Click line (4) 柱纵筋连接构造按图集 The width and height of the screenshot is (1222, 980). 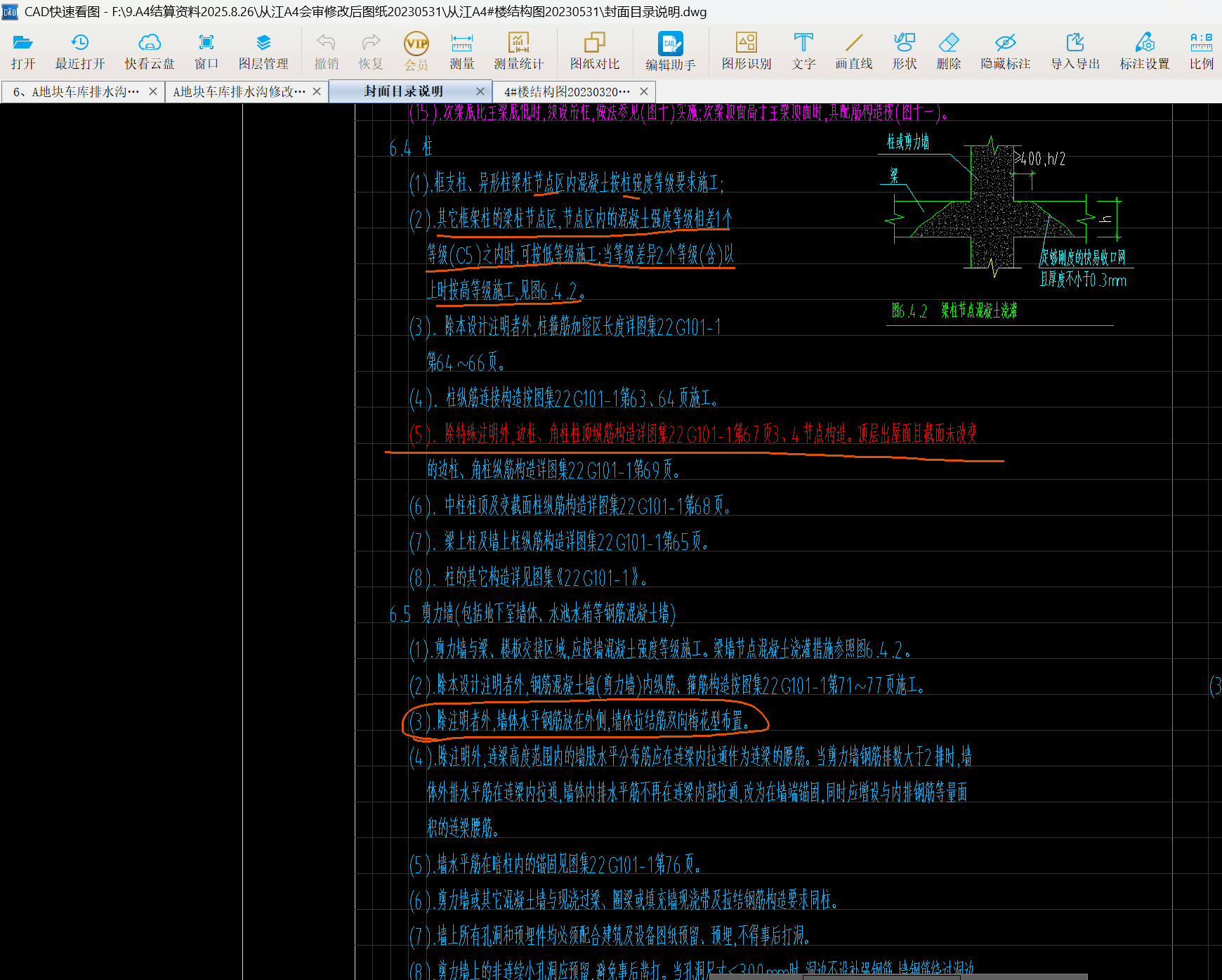(564, 399)
